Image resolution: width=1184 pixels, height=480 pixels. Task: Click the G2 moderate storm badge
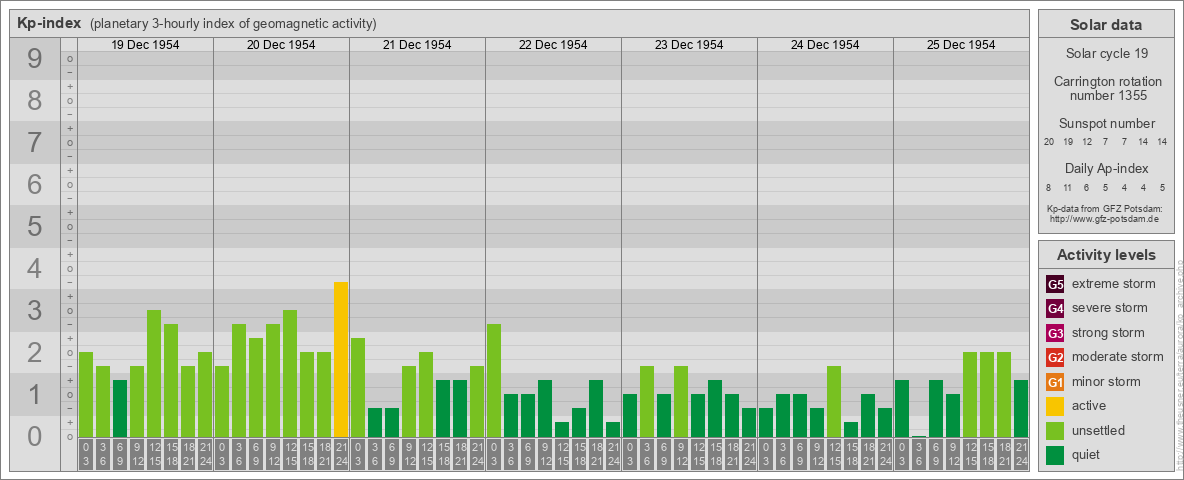pyautogui.click(x=1055, y=357)
